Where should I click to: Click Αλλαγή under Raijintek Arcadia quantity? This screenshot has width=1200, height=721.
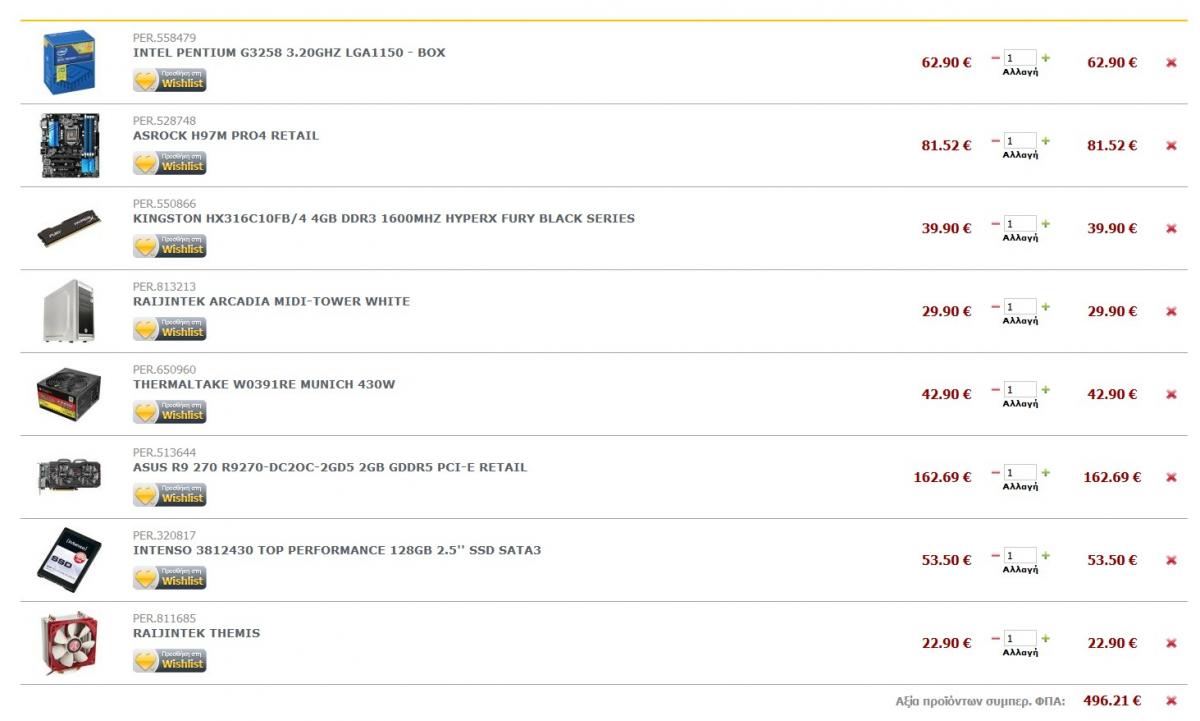[1020, 321]
